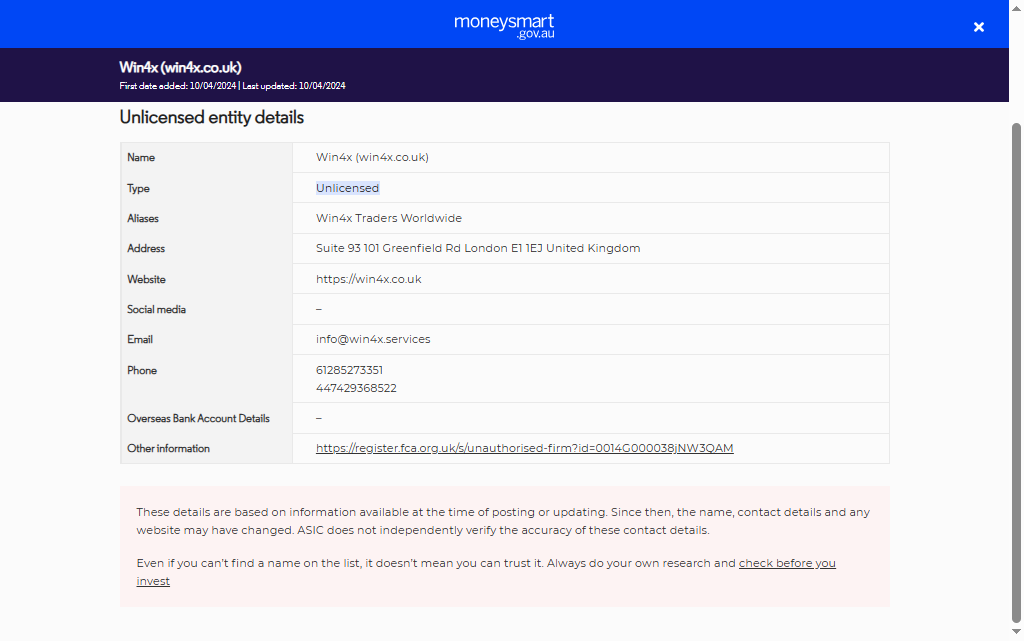1024x641 pixels.
Task: Click the 'Other information' row label
Action: click(x=168, y=448)
